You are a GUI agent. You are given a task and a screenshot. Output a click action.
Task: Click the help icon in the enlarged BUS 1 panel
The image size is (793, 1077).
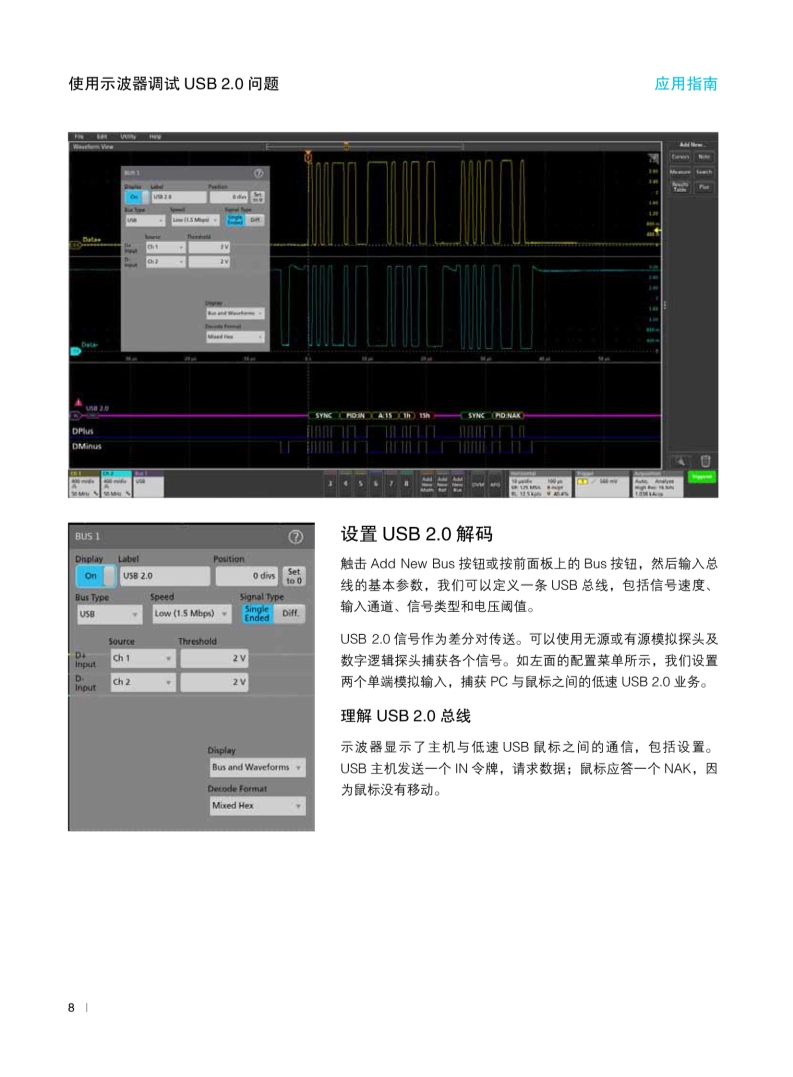(x=295, y=537)
